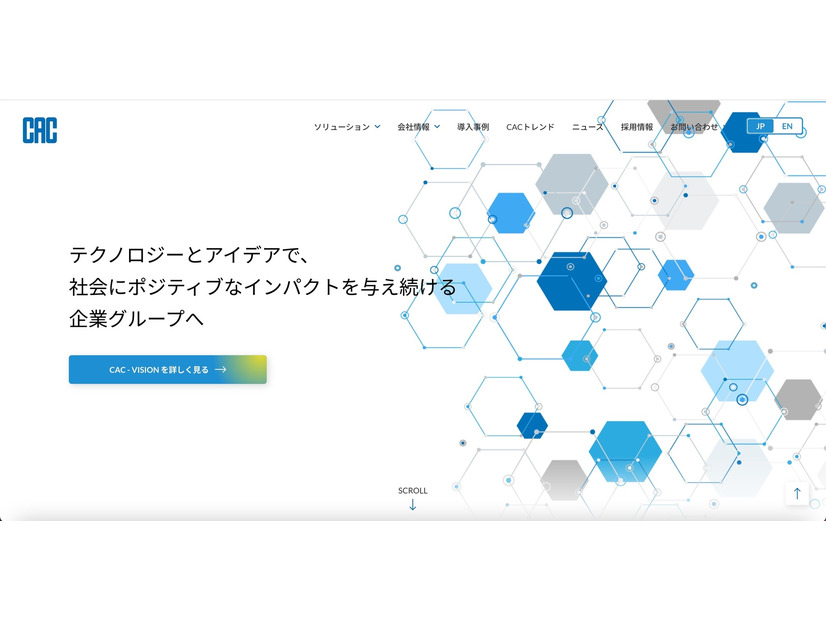This screenshot has width=826, height=620.
Task: Click the 企業グループへ headline line
Action: click(144, 320)
